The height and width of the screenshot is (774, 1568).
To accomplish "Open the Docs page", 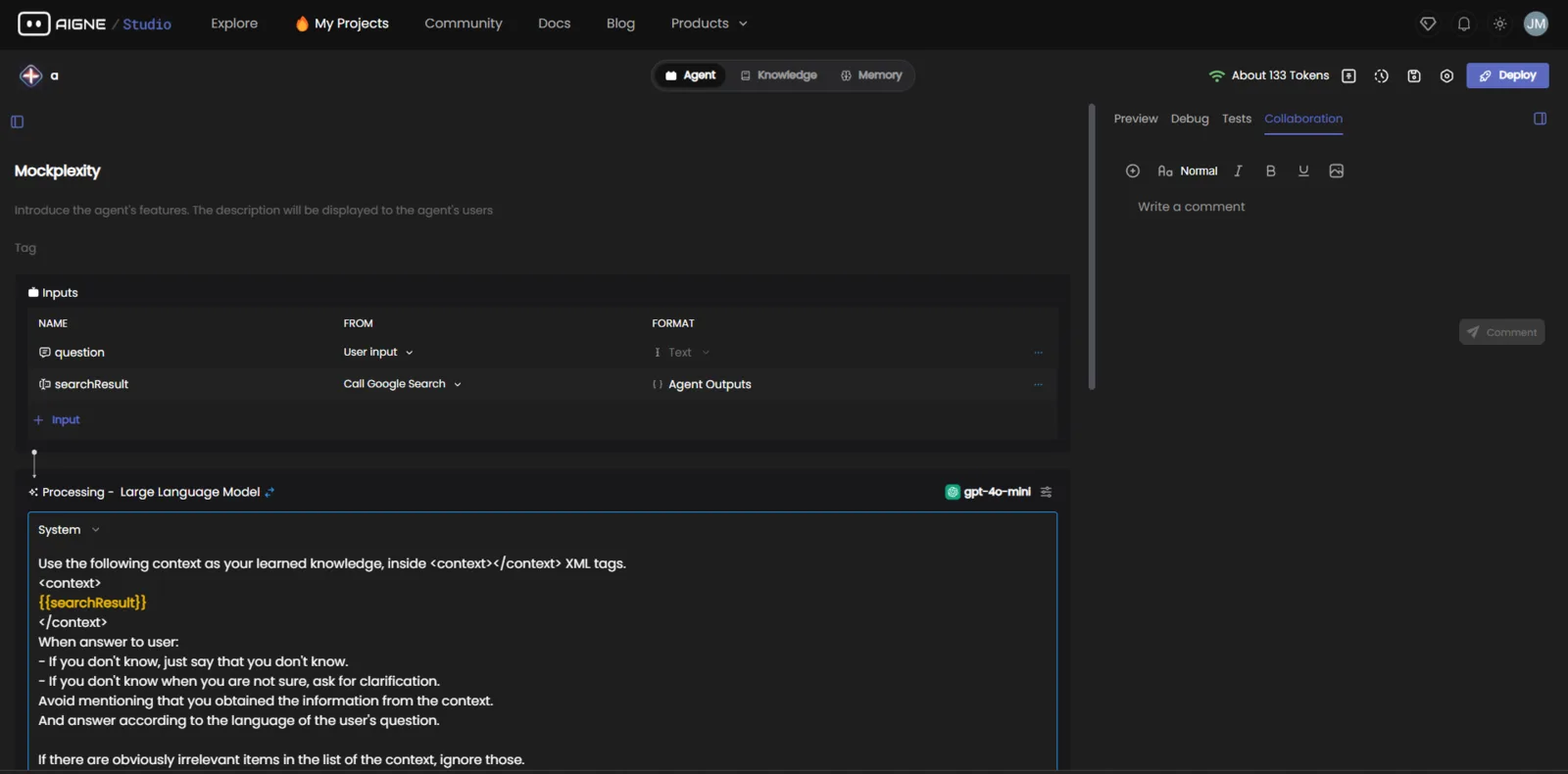I will [x=554, y=24].
